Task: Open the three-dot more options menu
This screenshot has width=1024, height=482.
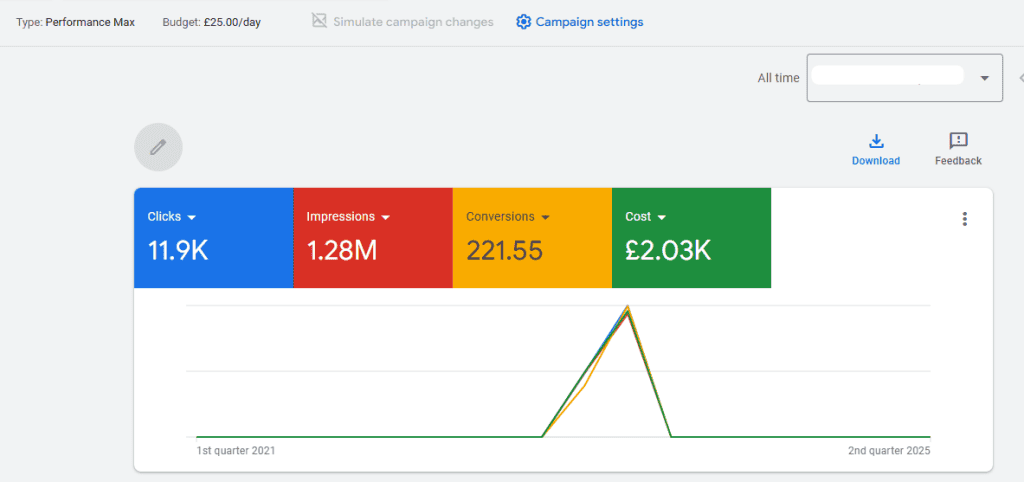Action: coord(964,219)
